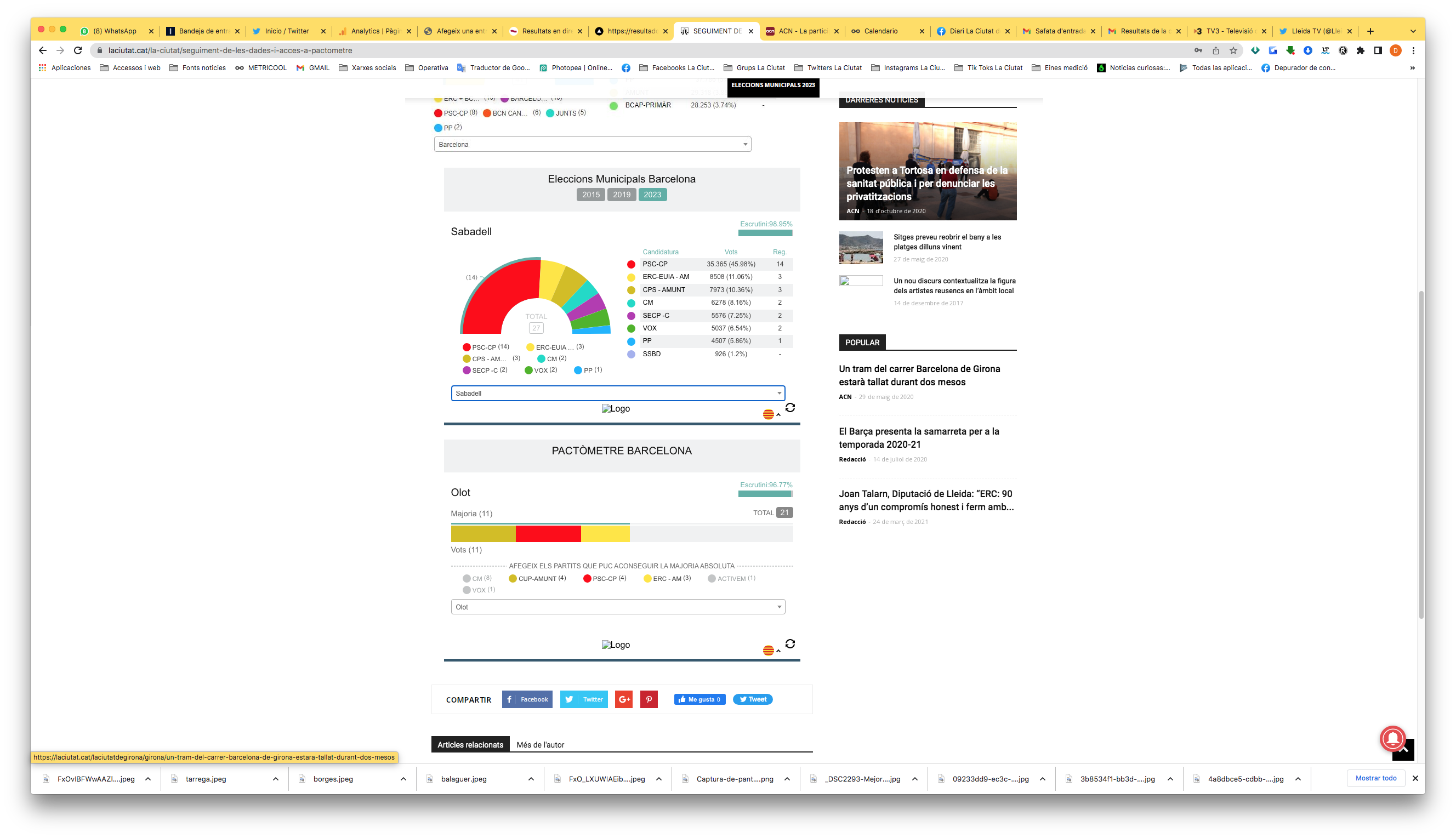Click the Facebook share button
1456x838 pixels.
click(527, 699)
